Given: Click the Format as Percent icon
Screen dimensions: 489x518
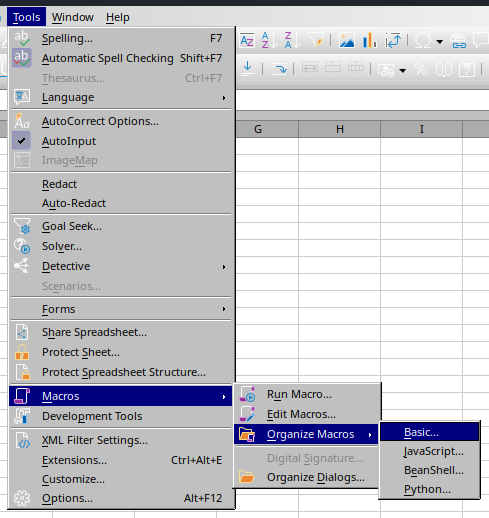Looking at the screenshot, I should pos(421,69).
